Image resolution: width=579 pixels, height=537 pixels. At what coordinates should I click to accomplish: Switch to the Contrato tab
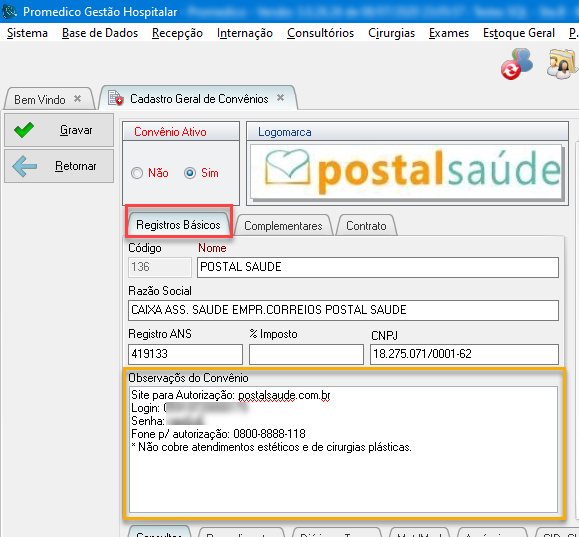(x=366, y=226)
